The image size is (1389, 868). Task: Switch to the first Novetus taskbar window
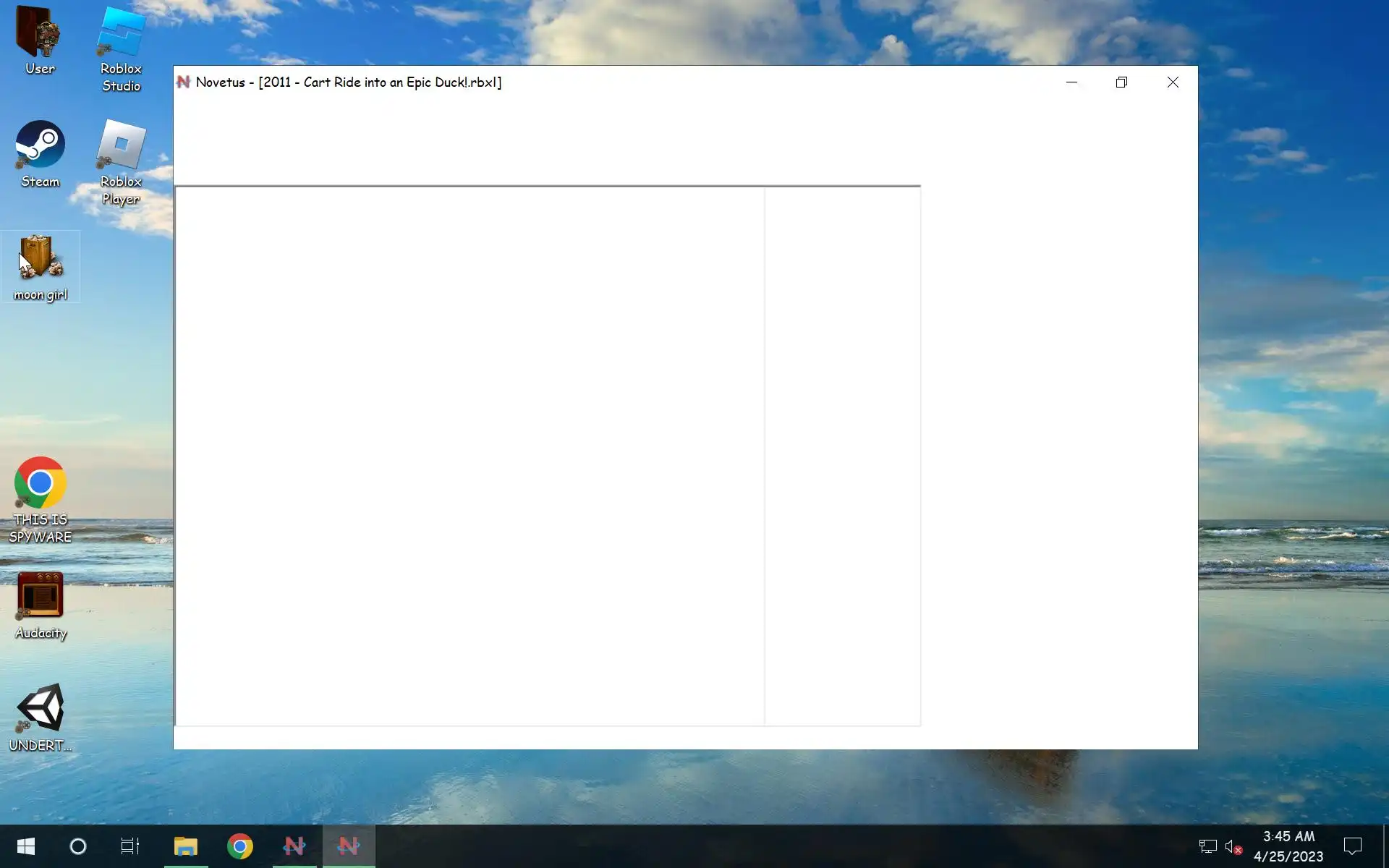(x=294, y=846)
